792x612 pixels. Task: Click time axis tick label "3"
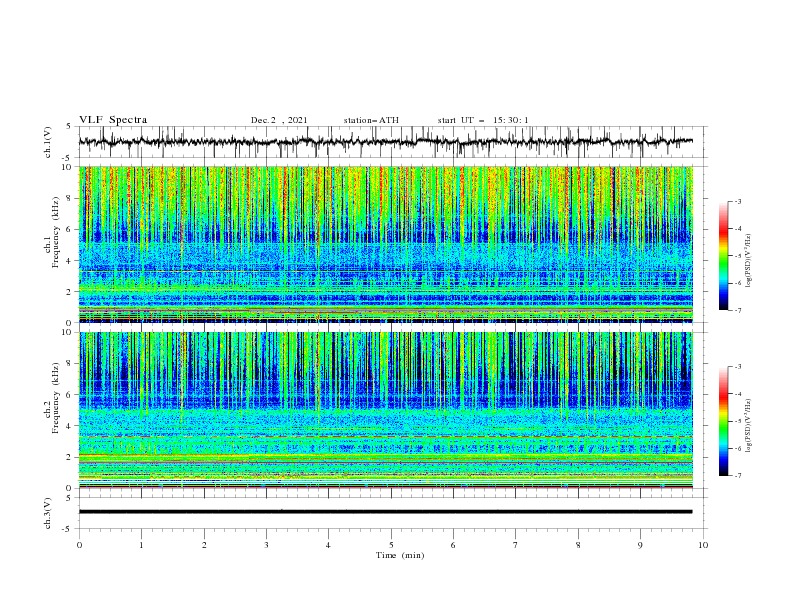(266, 545)
